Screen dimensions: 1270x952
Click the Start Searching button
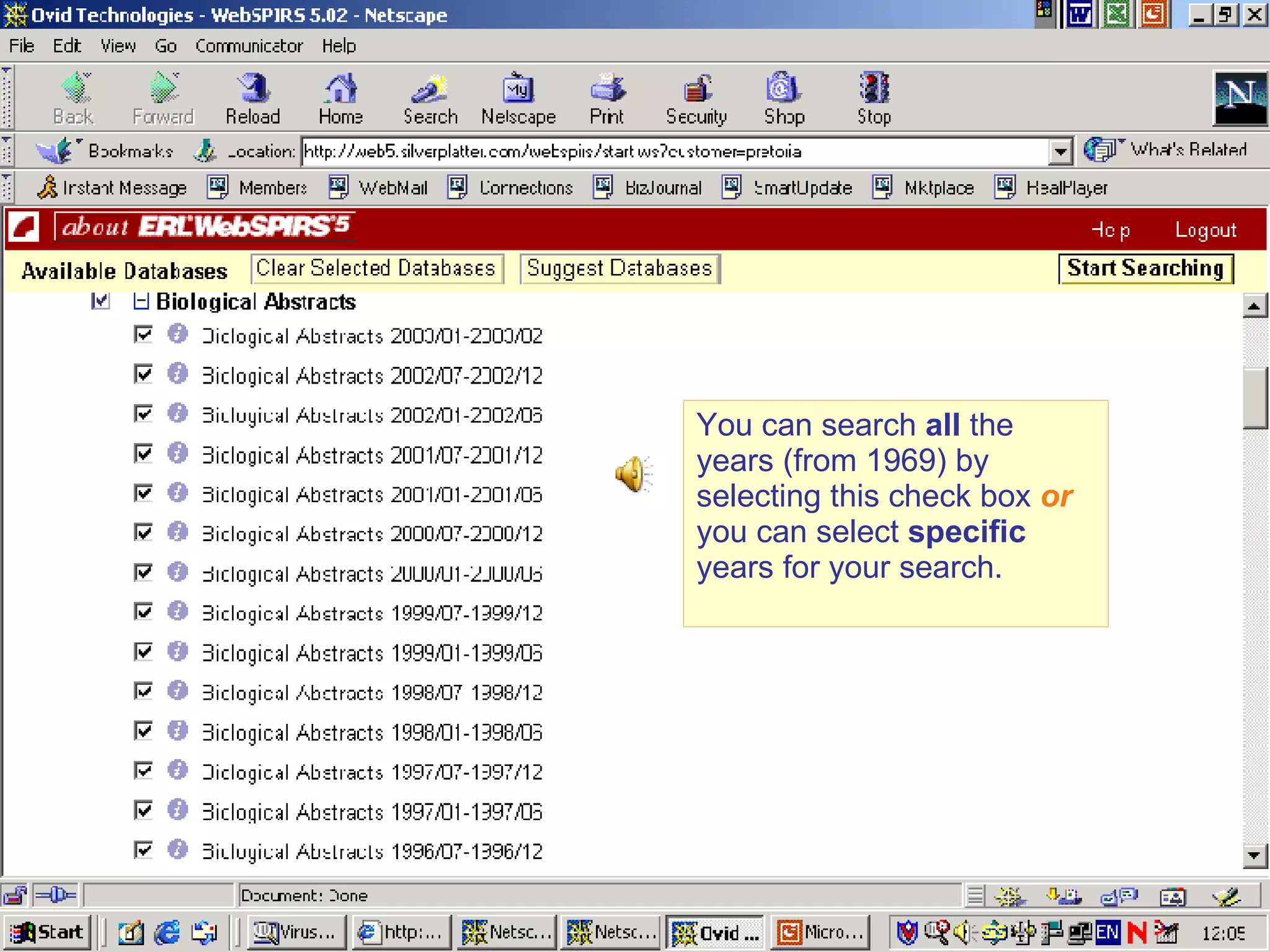[1145, 268]
